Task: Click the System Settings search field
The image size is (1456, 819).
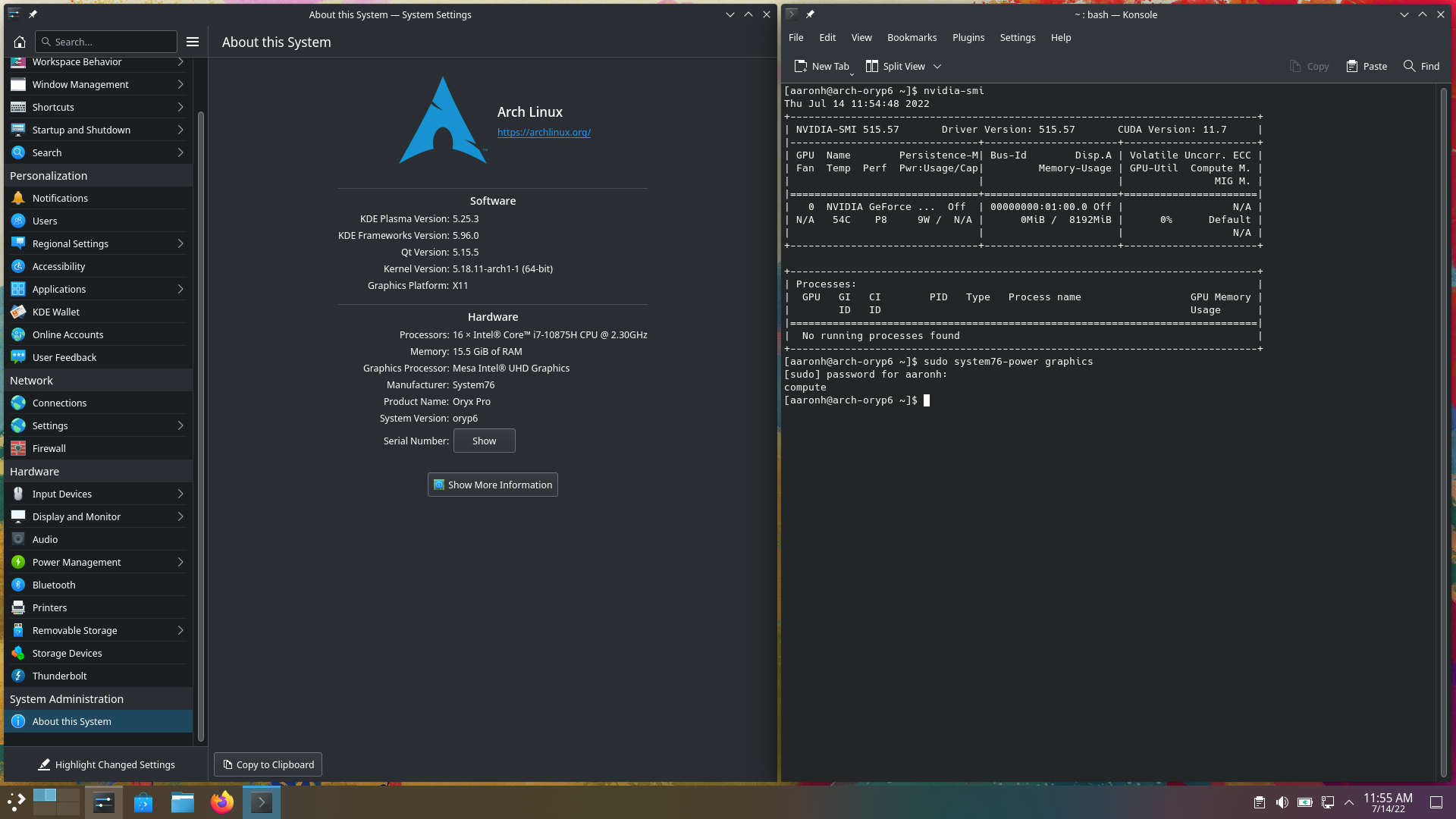Action: tap(106, 42)
